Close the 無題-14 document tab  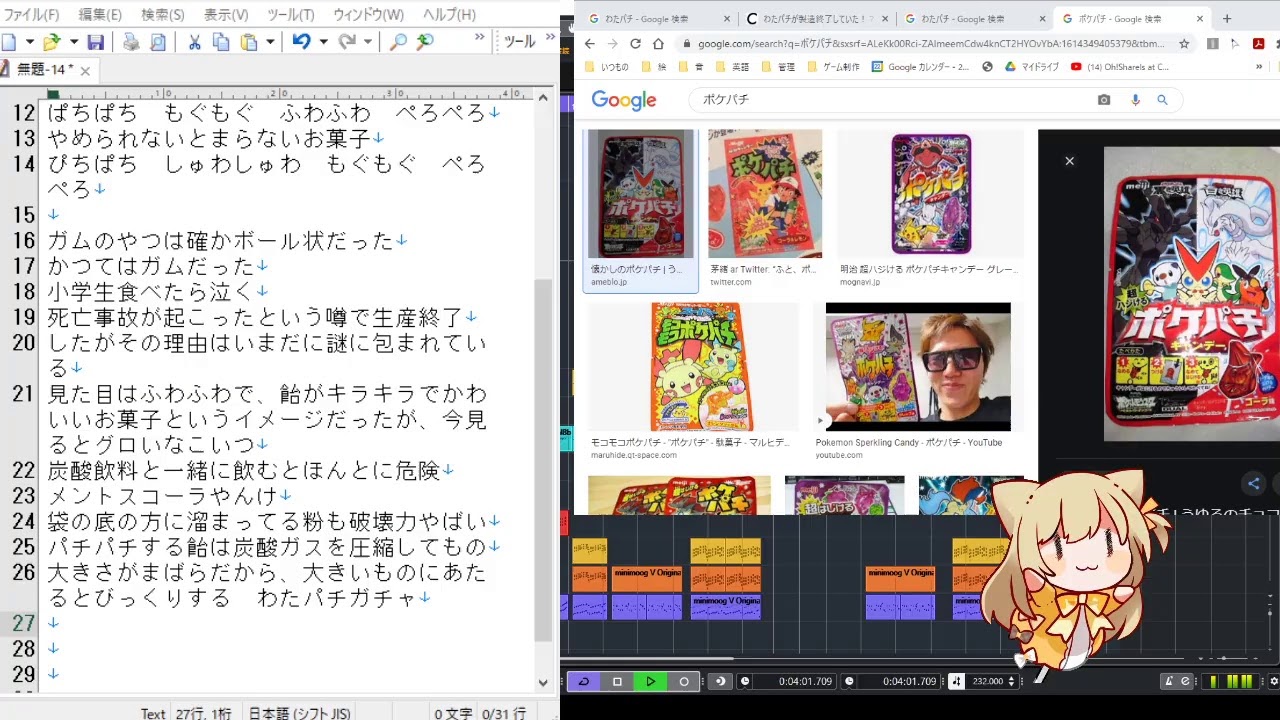coord(85,70)
